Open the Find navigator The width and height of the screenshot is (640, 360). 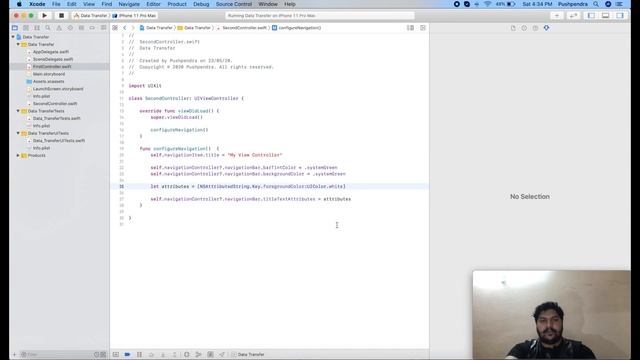[48, 28]
